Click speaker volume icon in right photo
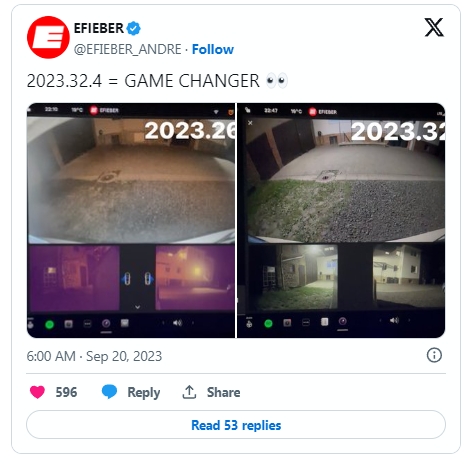 coord(394,320)
